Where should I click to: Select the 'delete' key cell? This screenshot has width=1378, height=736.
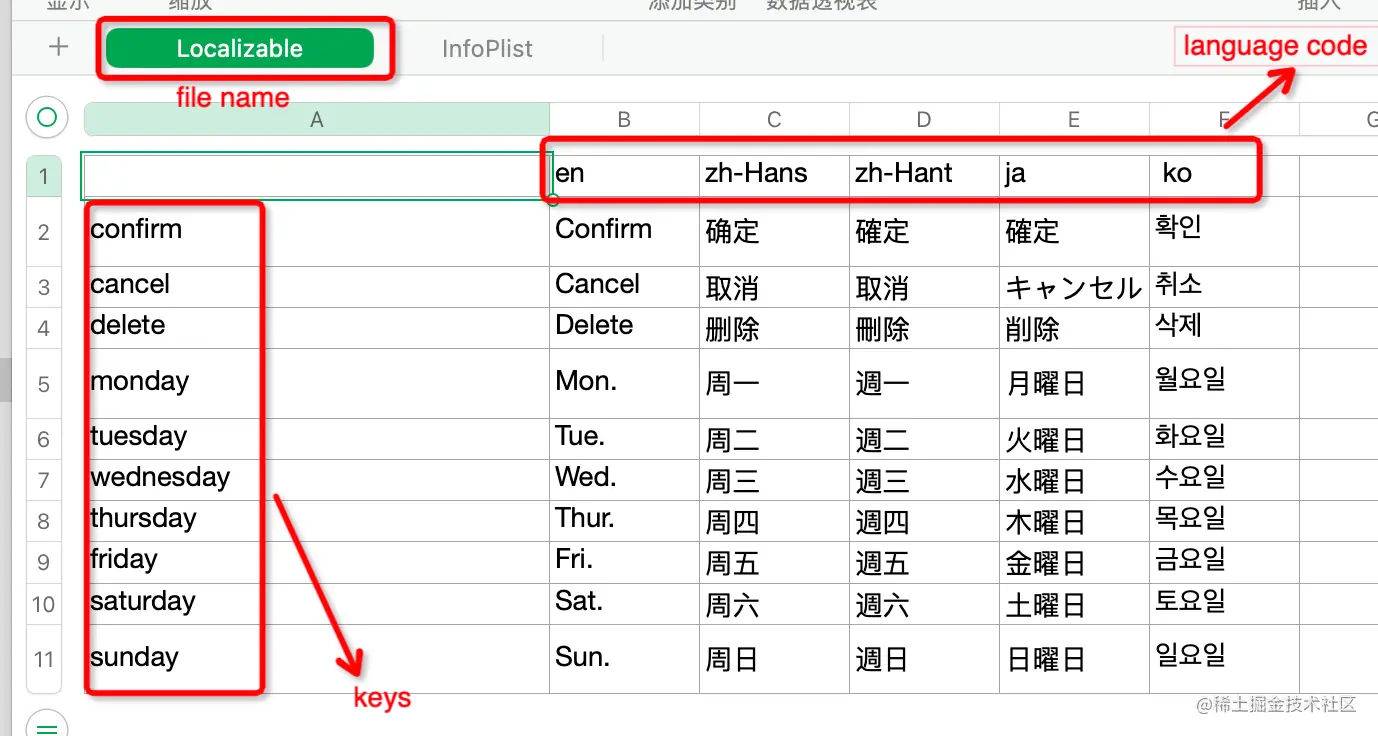coord(317,328)
